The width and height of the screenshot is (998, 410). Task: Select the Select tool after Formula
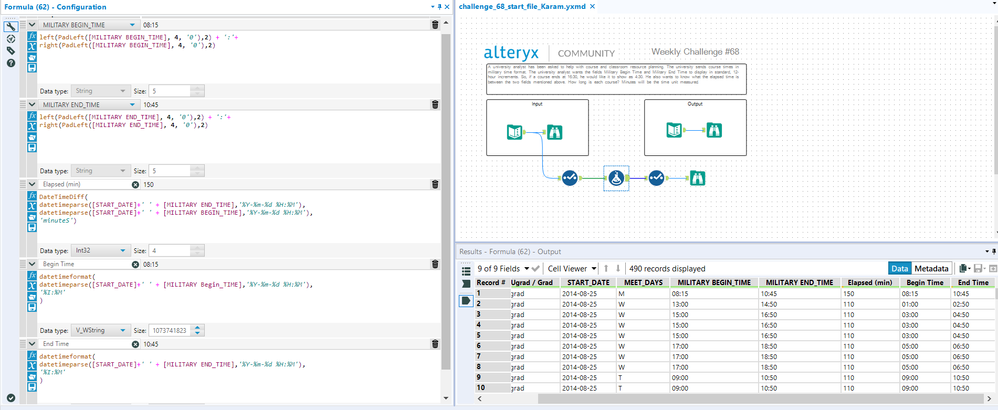(656, 178)
